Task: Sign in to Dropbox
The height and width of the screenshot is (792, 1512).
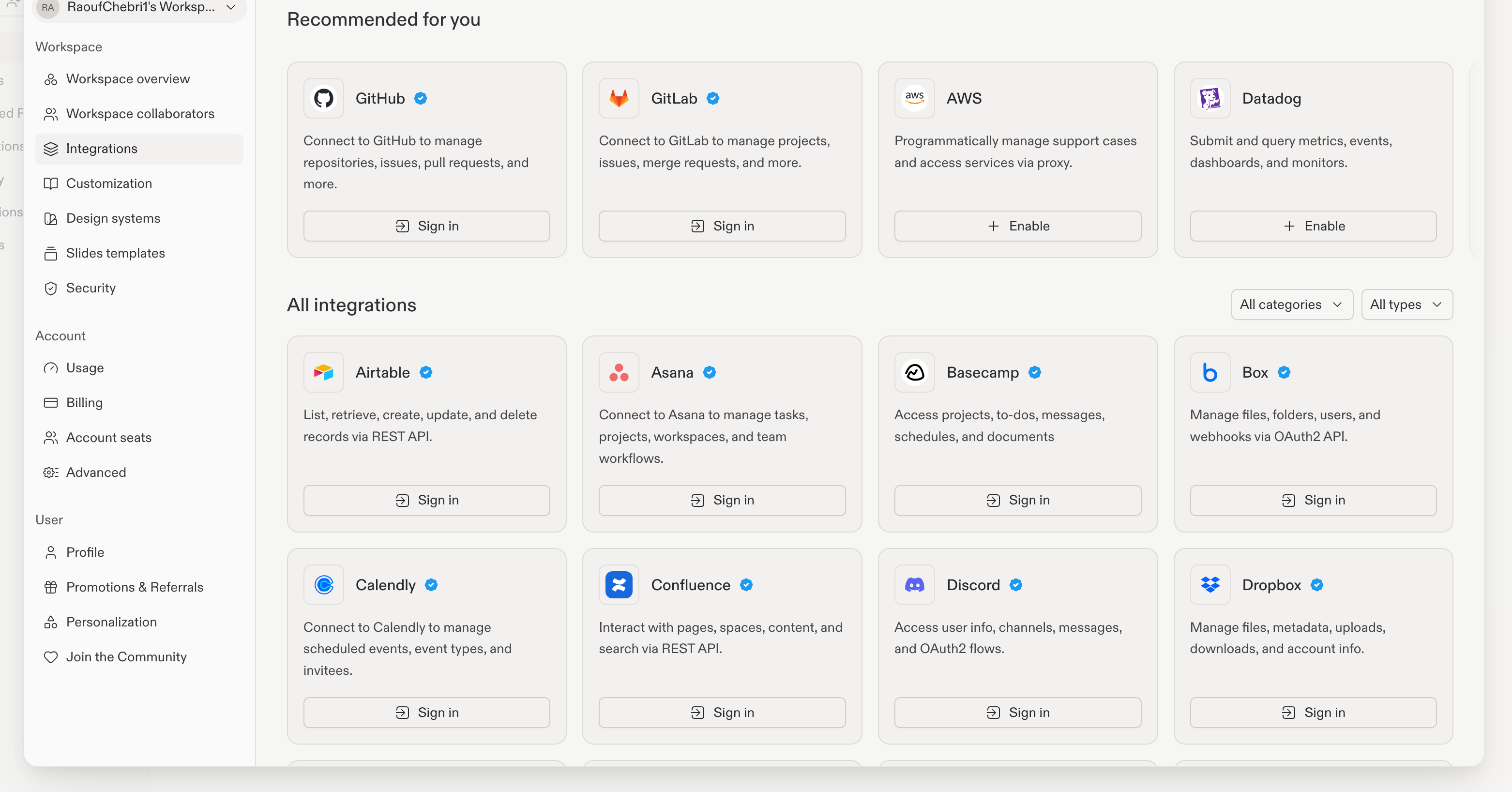Action: coord(1313,712)
